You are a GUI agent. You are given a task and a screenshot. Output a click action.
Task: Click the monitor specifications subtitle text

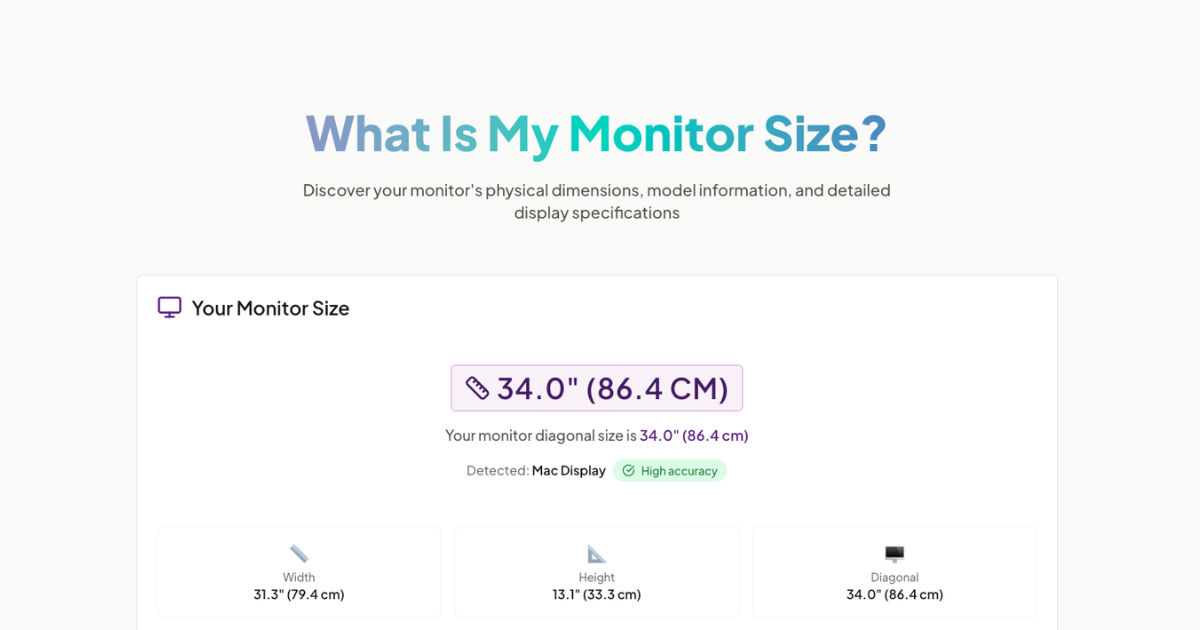(596, 201)
